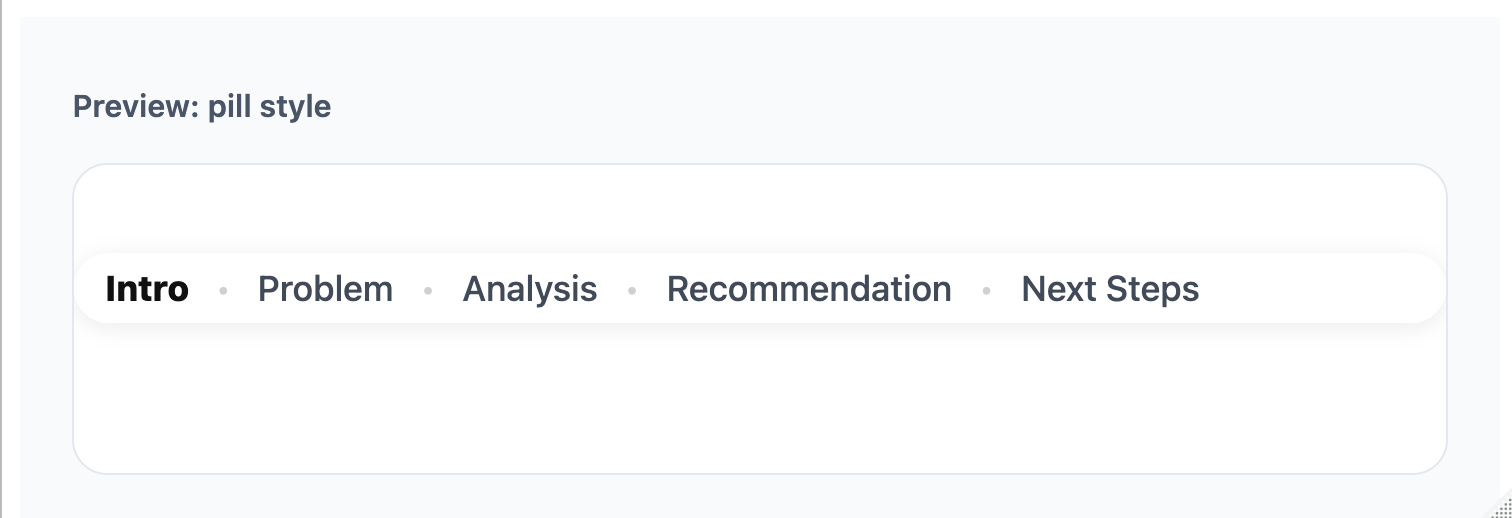
Task: Click the gray background beneath the preview card
Action: (x=760, y=496)
